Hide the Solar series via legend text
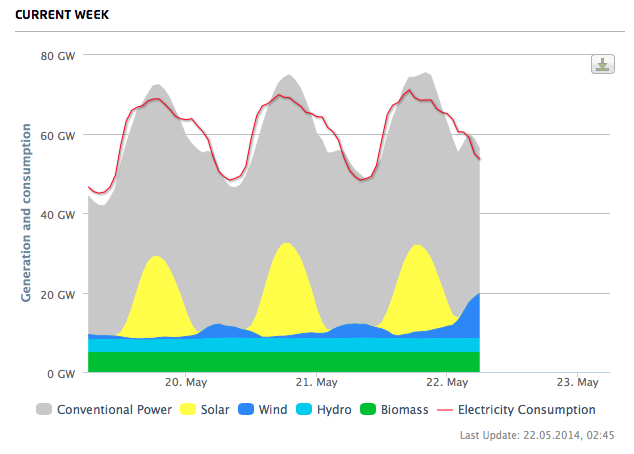Image resolution: width=634 pixels, height=454 pixels. point(215,410)
